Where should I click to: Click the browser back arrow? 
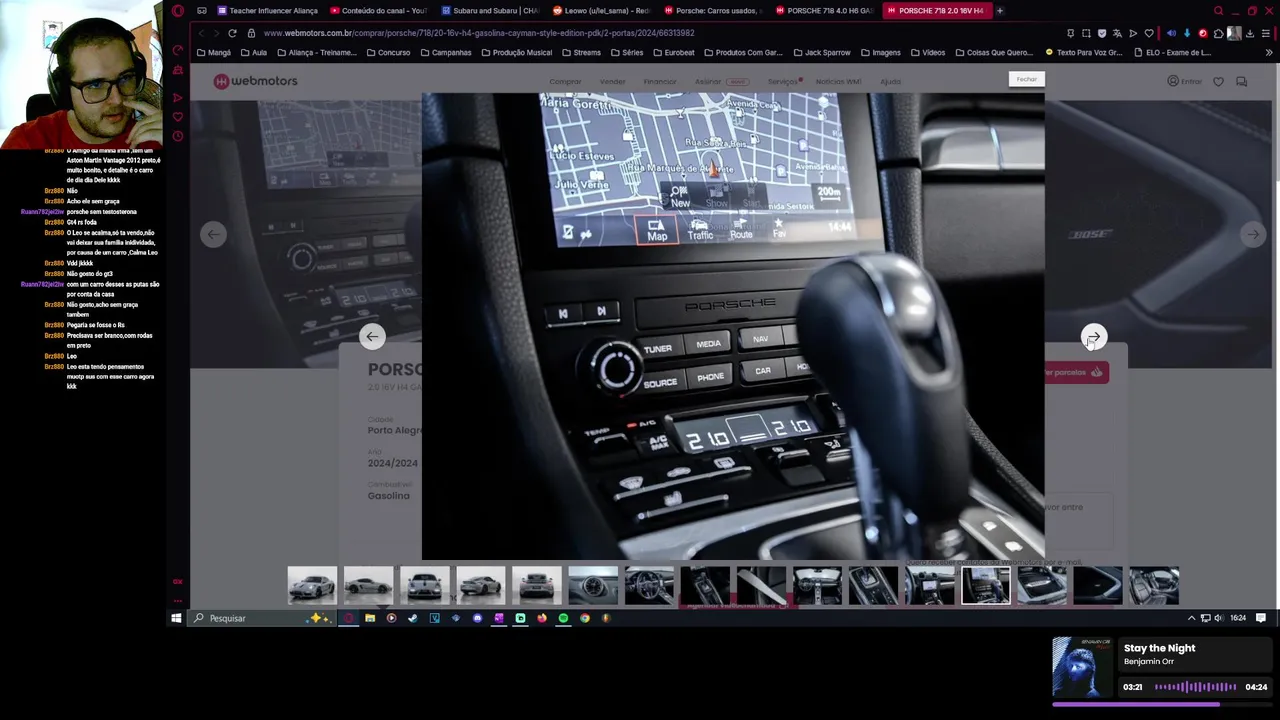[x=201, y=33]
